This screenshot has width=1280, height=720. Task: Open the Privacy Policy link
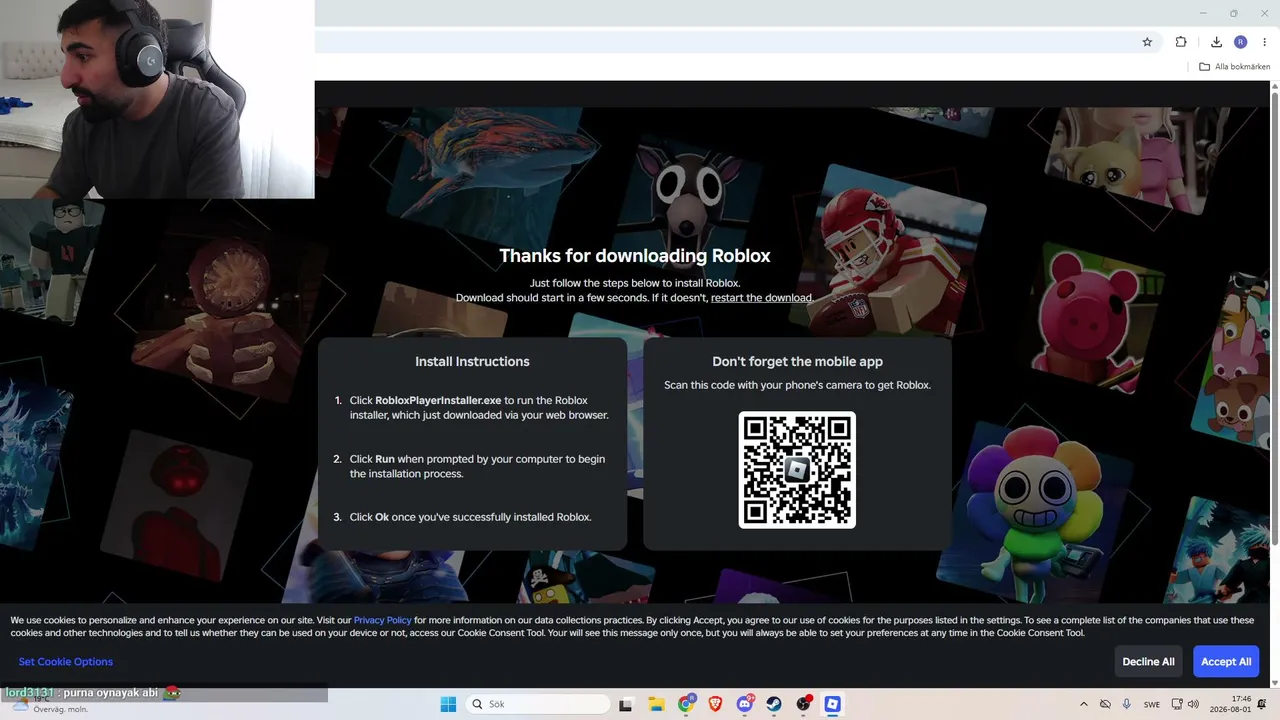point(382,620)
